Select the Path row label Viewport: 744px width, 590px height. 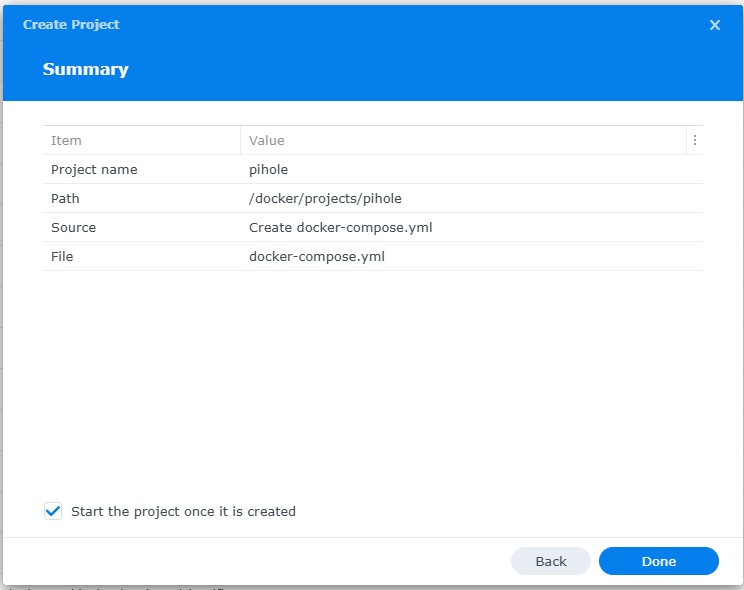pyautogui.click(x=65, y=199)
